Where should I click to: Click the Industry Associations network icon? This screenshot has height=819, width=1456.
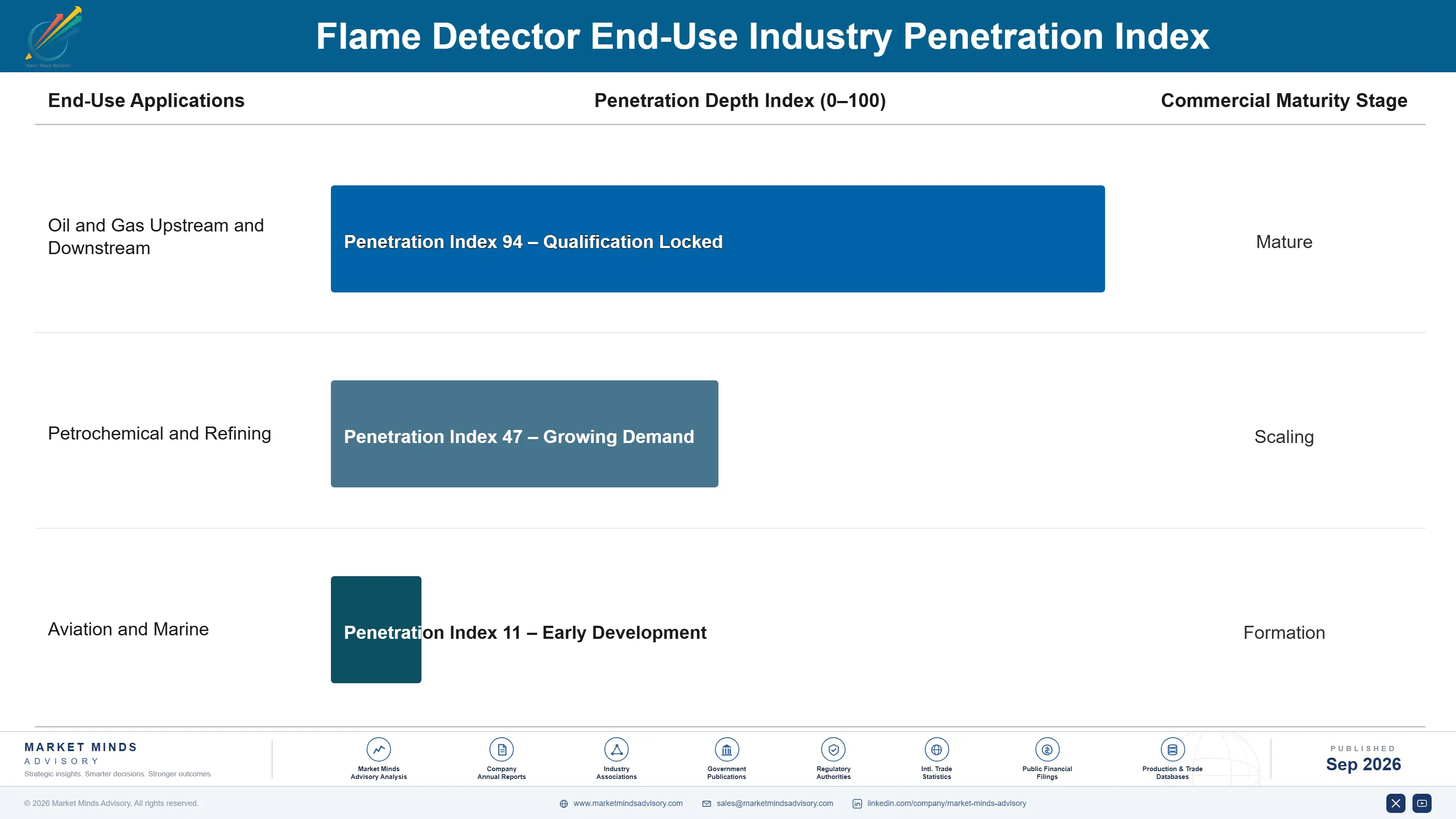(x=617, y=749)
